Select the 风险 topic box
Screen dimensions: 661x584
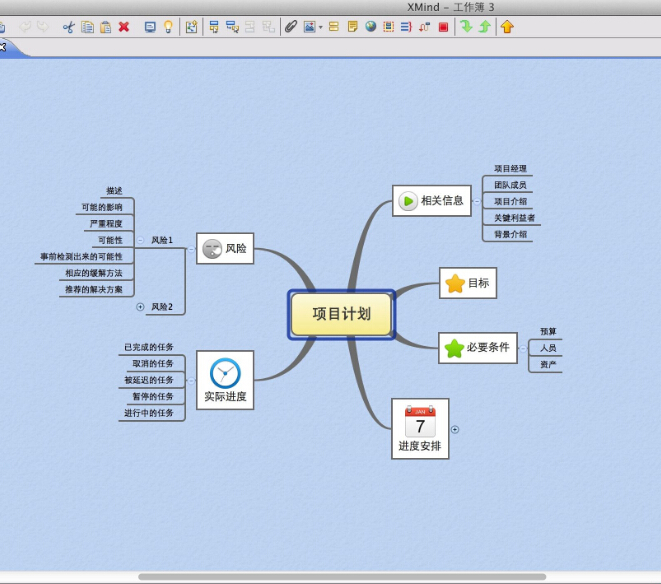coord(225,248)
